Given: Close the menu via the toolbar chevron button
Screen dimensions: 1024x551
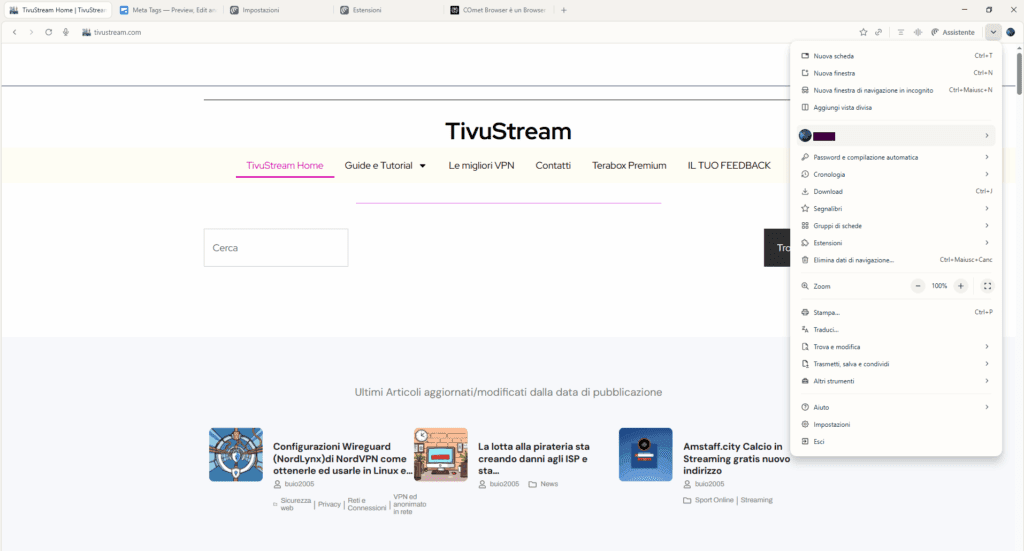Looking at the screenshot, I should pyautogui.click(x=993, y=32).
